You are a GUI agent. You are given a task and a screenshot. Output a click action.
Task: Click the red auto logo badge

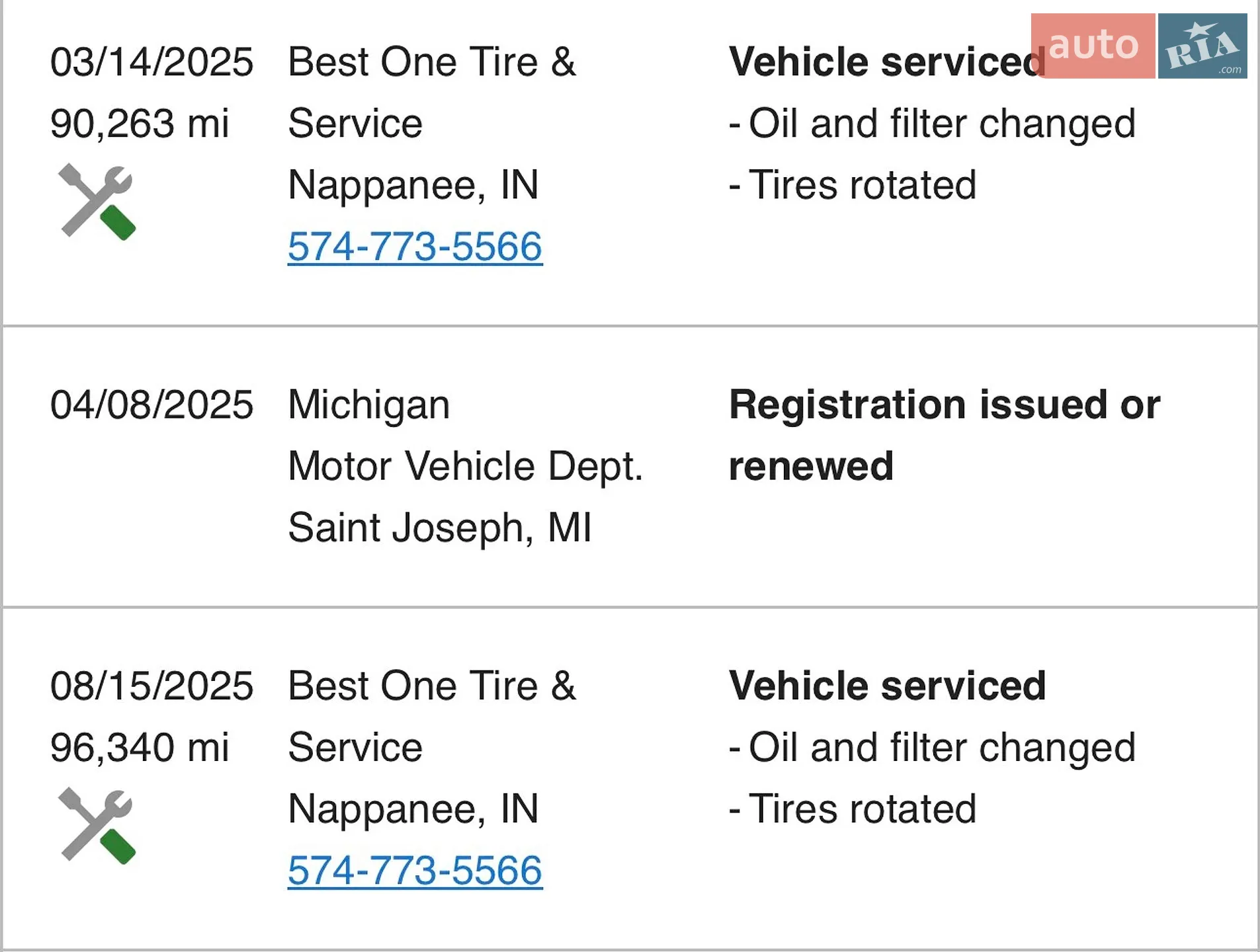pos(1093,46)
